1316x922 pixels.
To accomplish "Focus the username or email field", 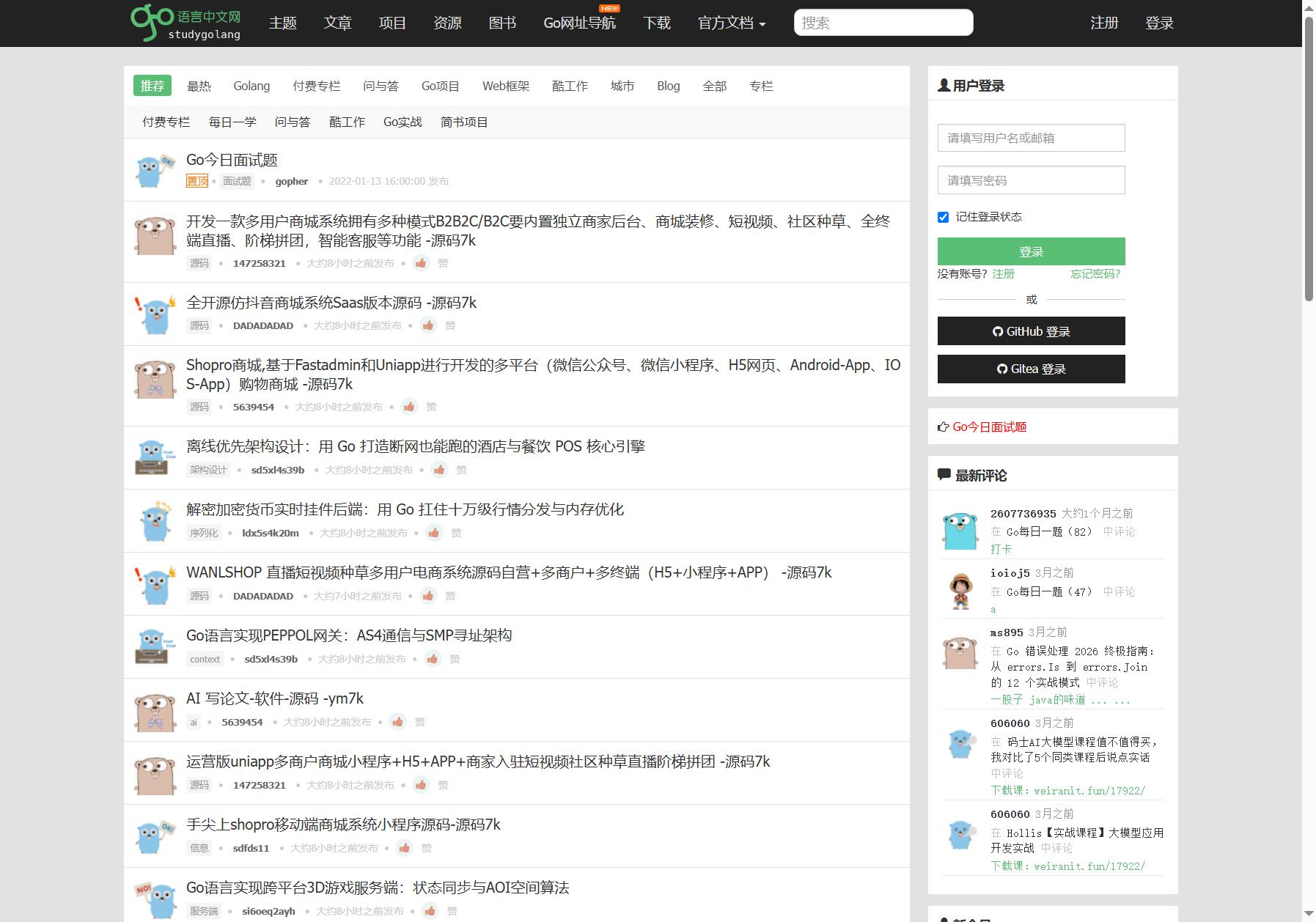I will pos(1031,138).
